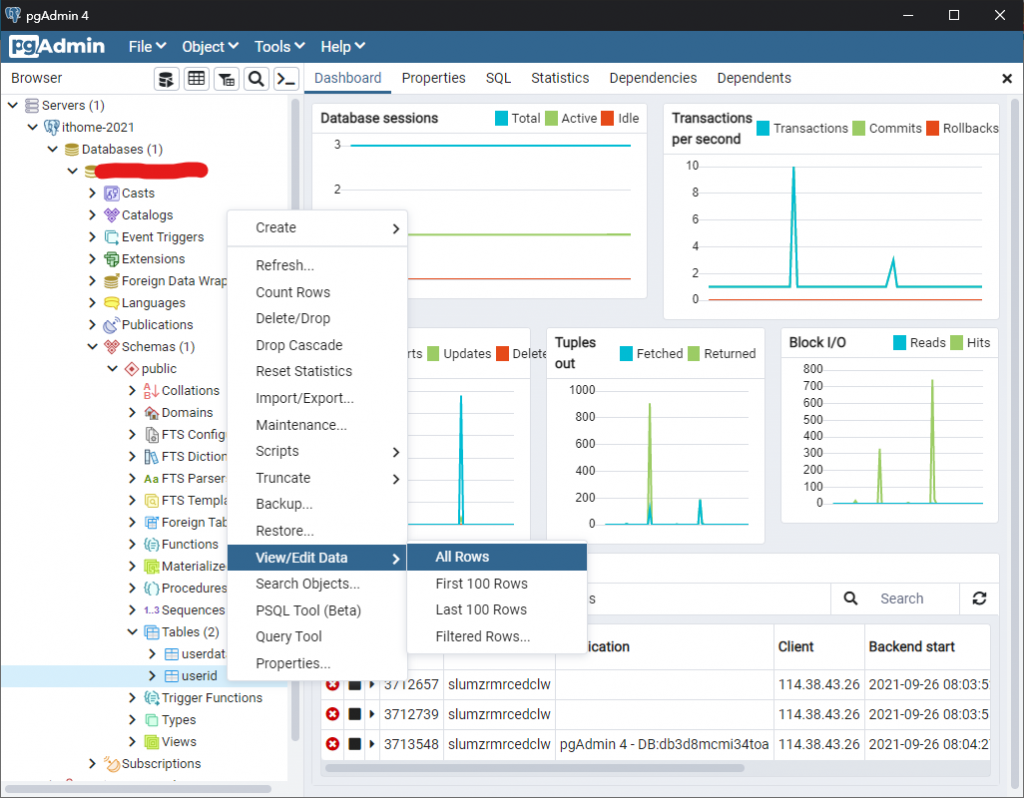Open the Create submenu
The width and height of the screenshot is (1024, 798).
(x=317, y=228)
